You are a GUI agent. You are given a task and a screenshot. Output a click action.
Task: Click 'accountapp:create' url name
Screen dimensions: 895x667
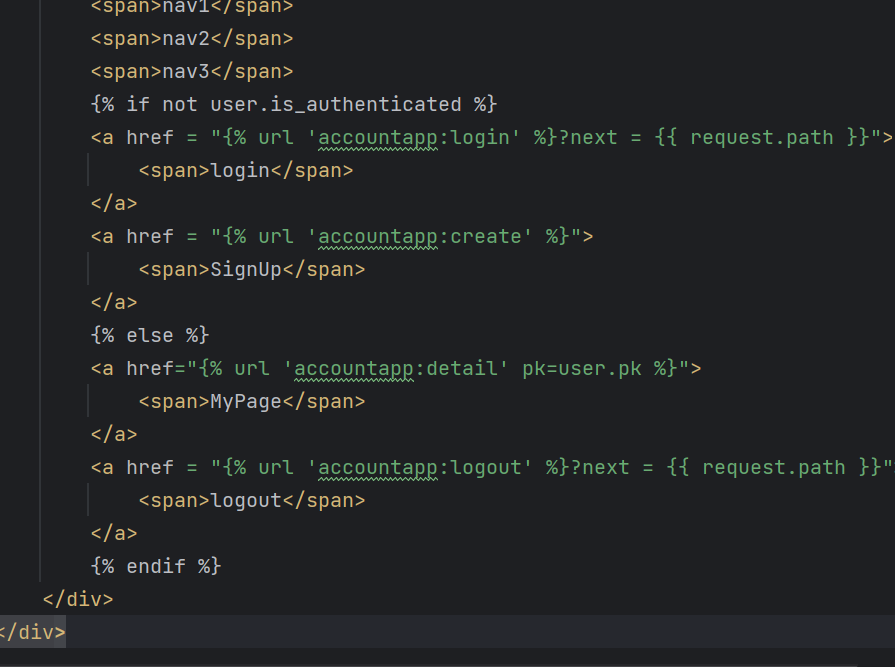click(x=420, y=237)
